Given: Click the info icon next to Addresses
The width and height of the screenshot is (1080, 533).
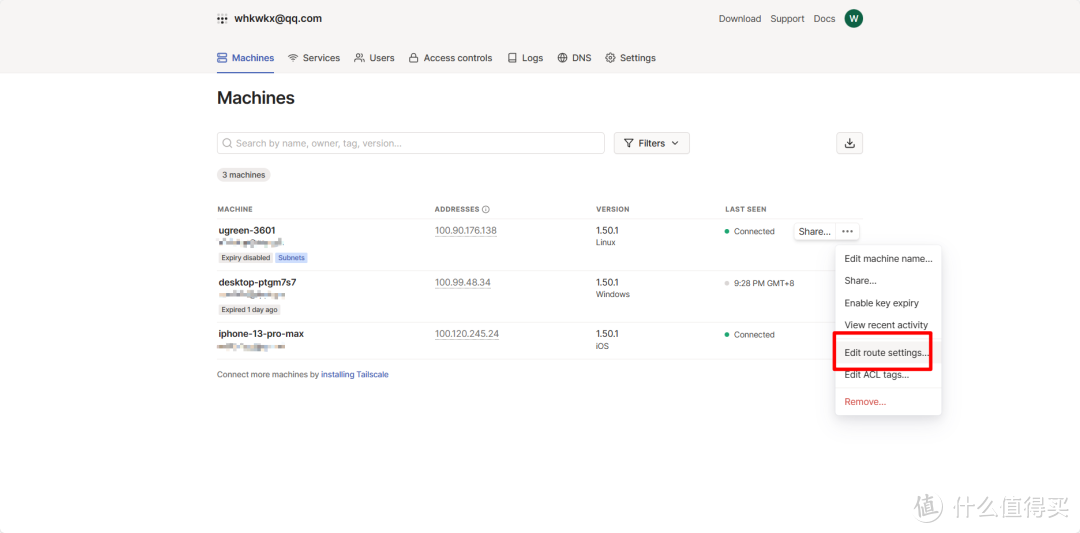Looking at the screenshot, I should coord(486,209).
